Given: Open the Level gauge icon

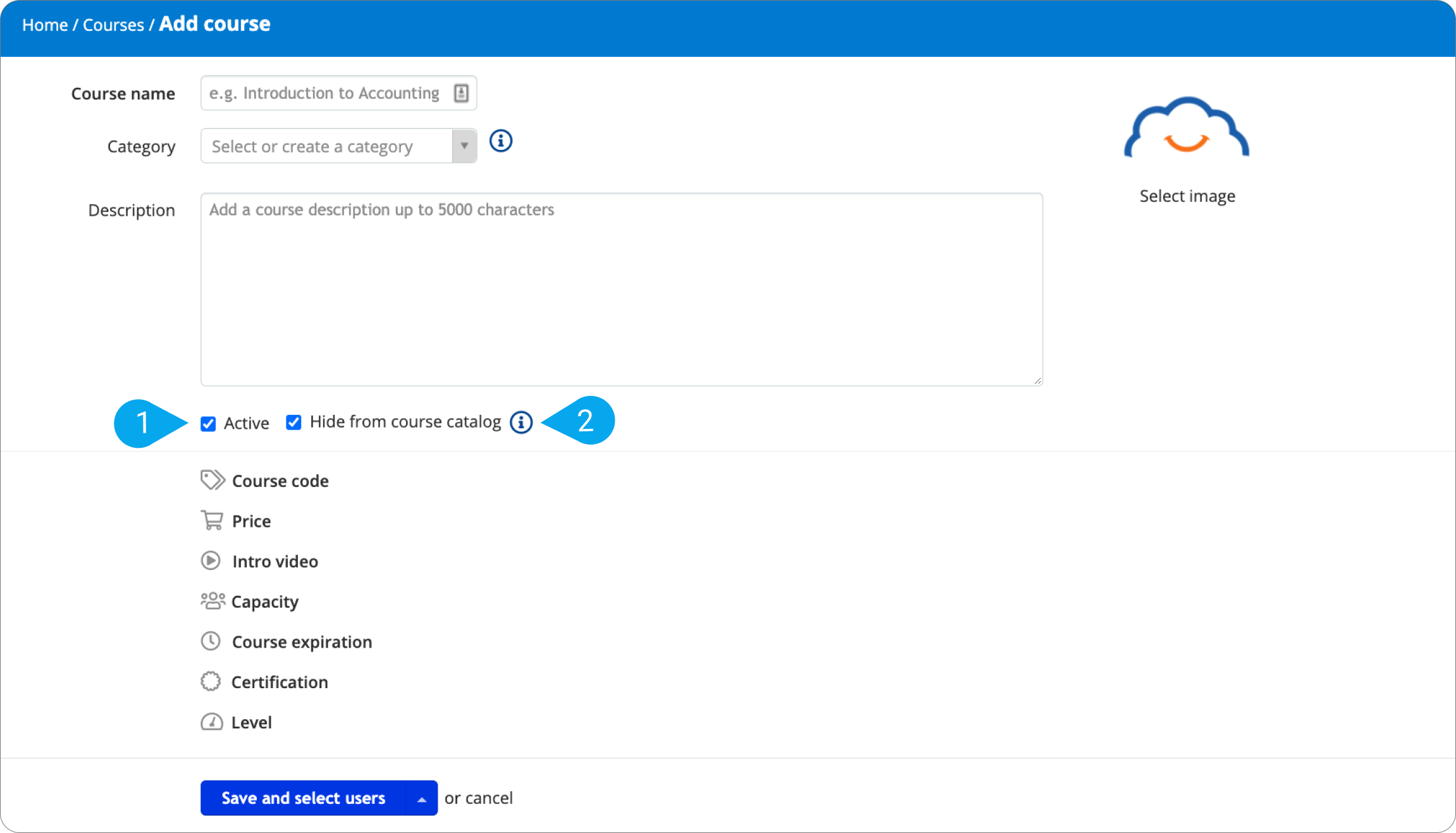Looking at the screenshot, I should click(213, 722).
